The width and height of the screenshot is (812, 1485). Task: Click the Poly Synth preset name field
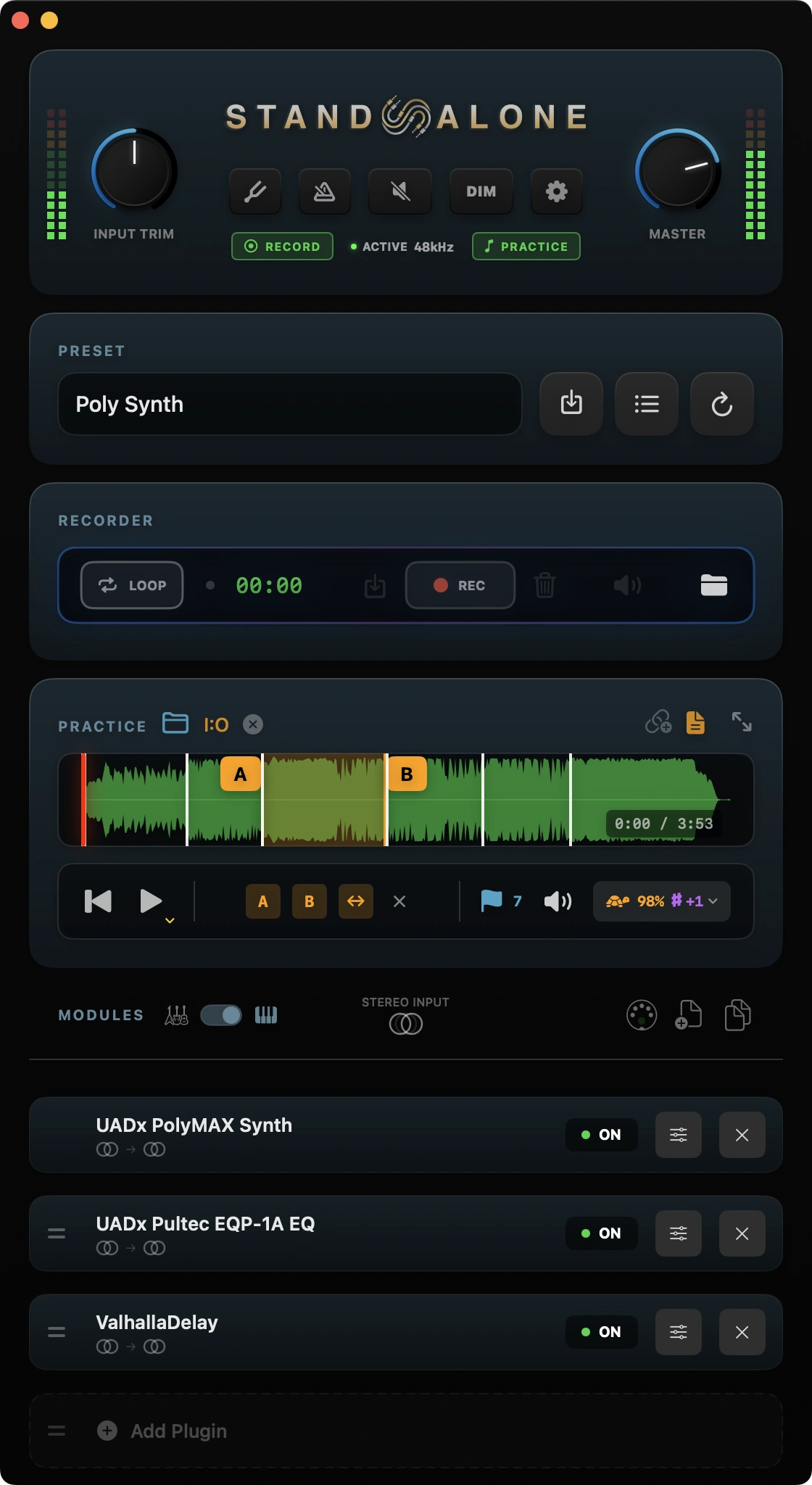tap(290, 404)
